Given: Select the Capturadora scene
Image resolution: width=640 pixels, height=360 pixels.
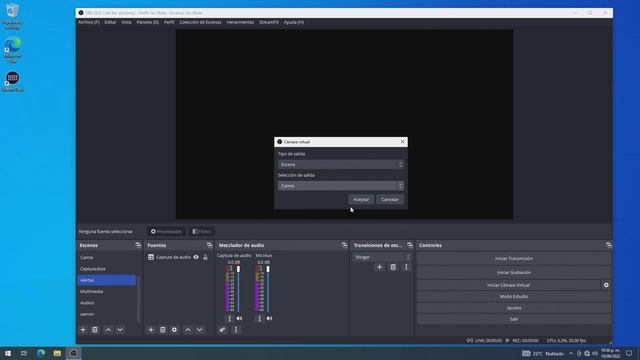Looking at the screenshot, I should coord(107,269).
